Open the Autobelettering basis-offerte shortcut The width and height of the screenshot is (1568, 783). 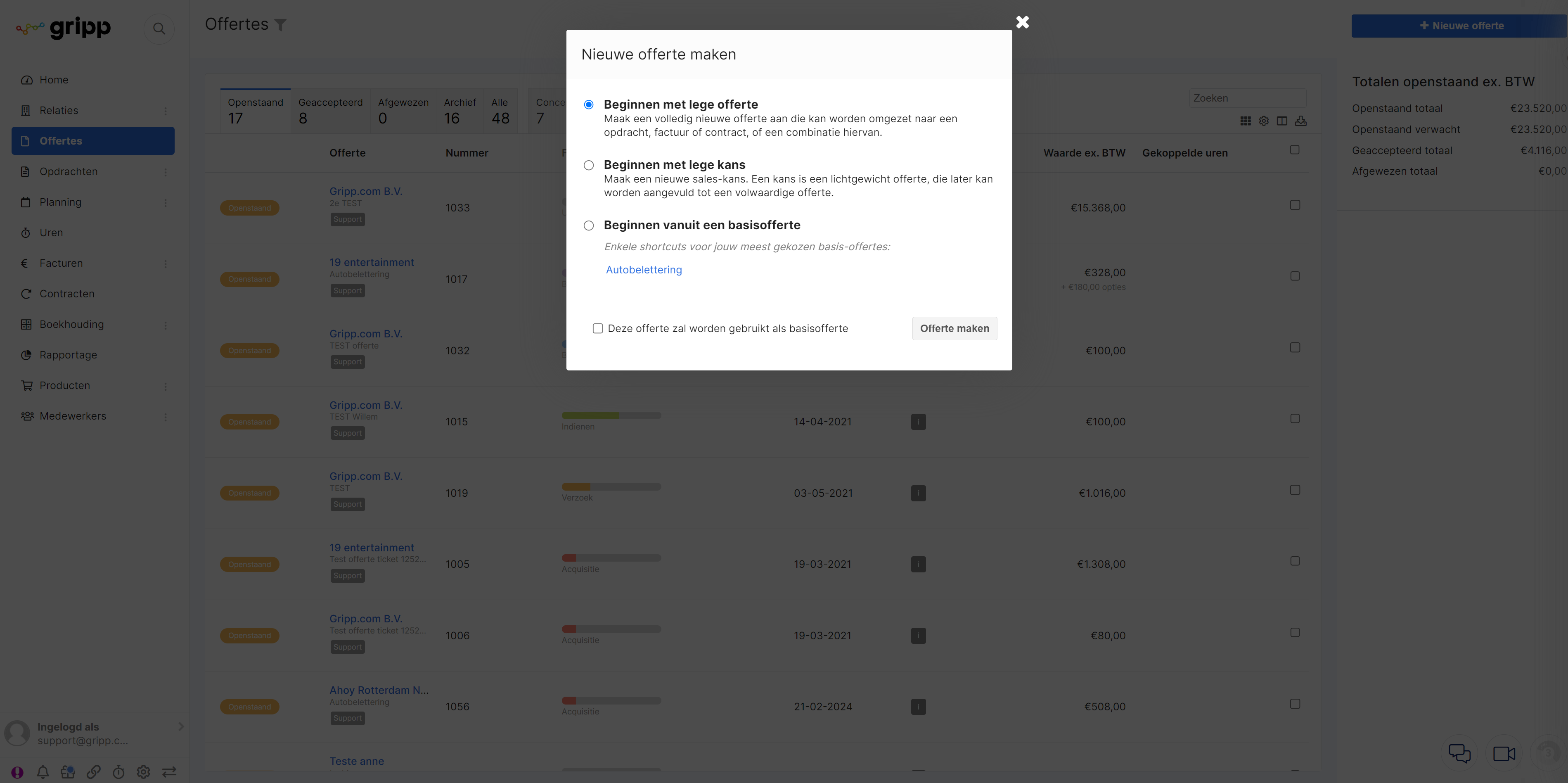pyautogui.click(x=643, y=270)
